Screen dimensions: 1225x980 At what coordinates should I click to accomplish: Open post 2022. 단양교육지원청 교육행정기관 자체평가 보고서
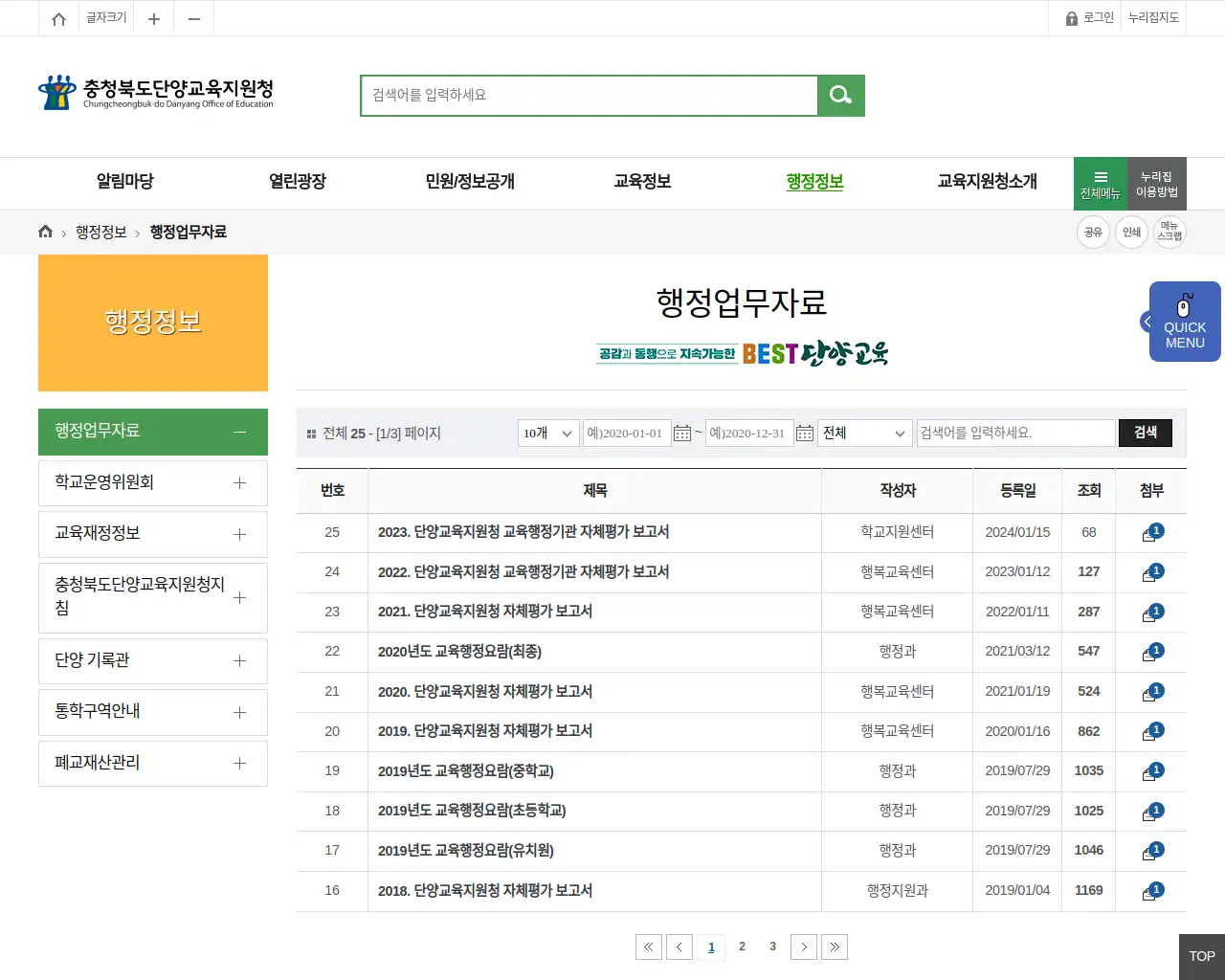523,572
